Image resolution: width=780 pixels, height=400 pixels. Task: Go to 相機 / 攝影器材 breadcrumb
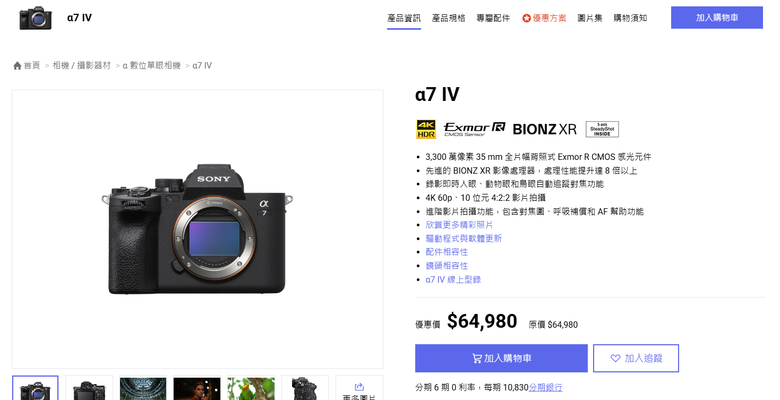coord(82,66)
